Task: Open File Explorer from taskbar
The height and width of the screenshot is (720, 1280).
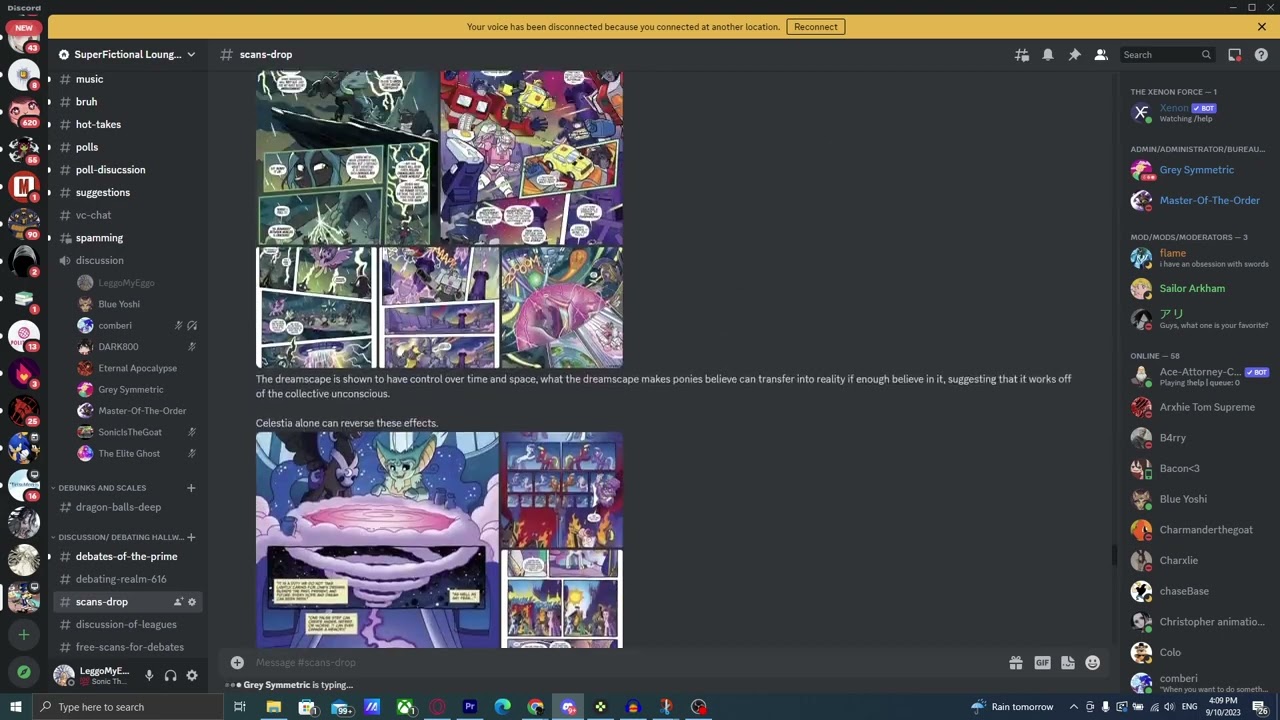Action: 273,707
